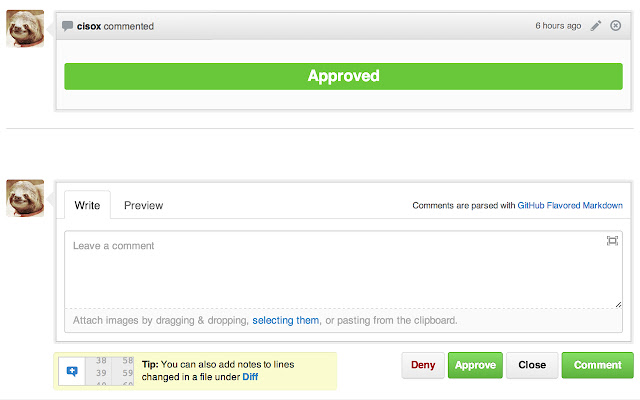Image resolution: width=640 pixels, height=400 pixels.
Task: Follow the Diff link in the tip
Action: pyautogui.click(x=250, y=377)
